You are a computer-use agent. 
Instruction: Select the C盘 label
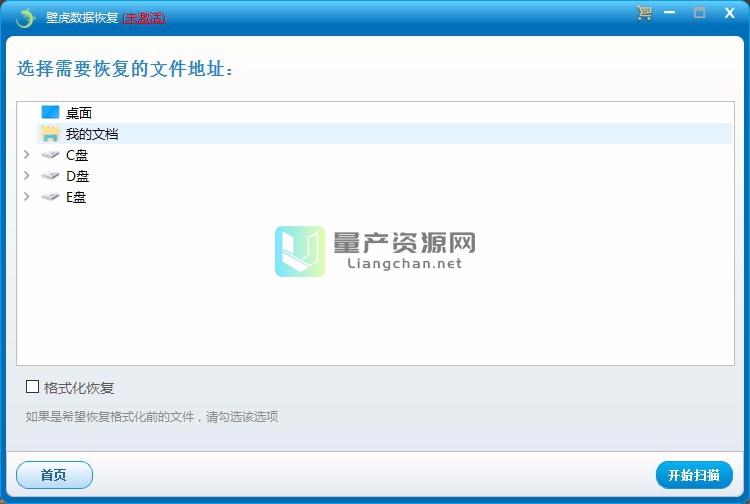pos(77,155)
